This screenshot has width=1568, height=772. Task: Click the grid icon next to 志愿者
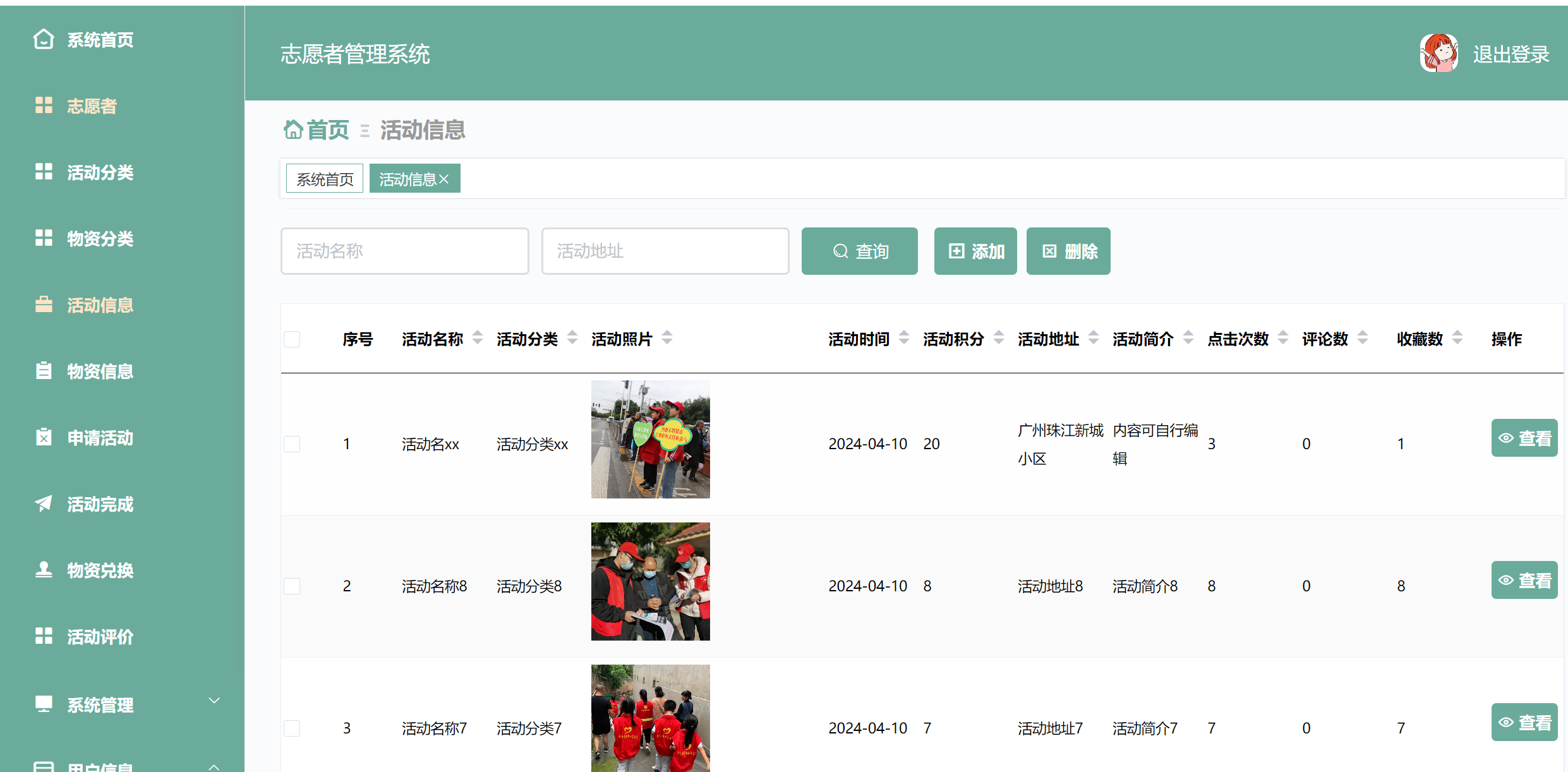[x=44, y=106]
